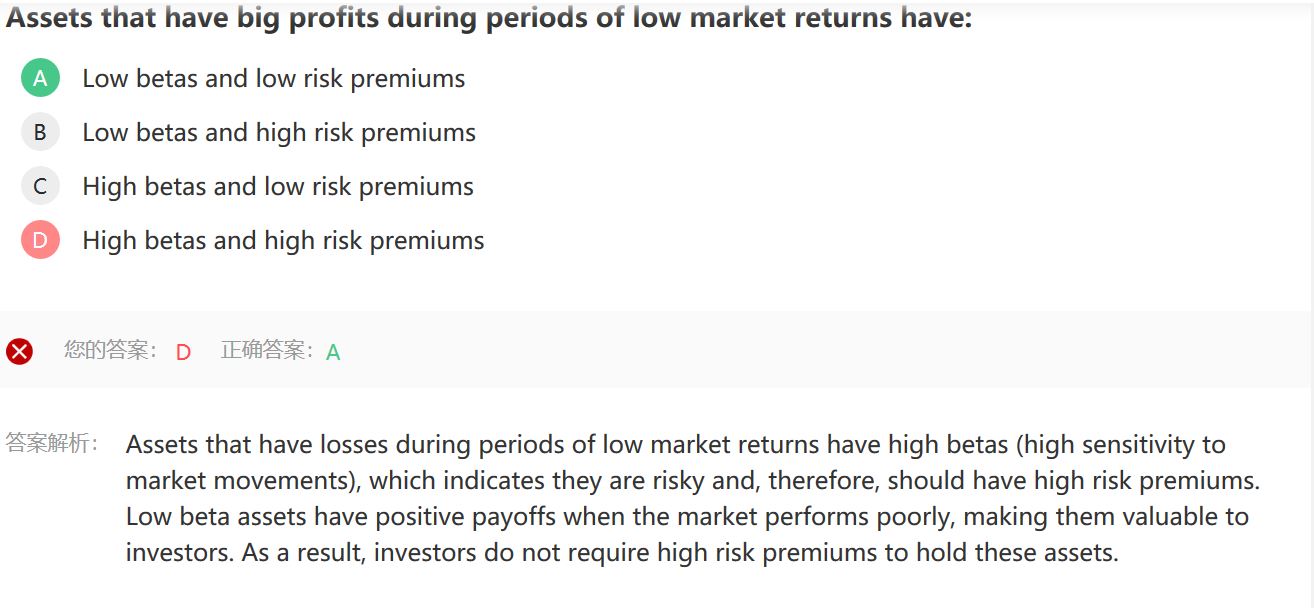Click explanation line starting "Low beta assets"
Viewport: 1314px width, 608px height.
[687, 516]
